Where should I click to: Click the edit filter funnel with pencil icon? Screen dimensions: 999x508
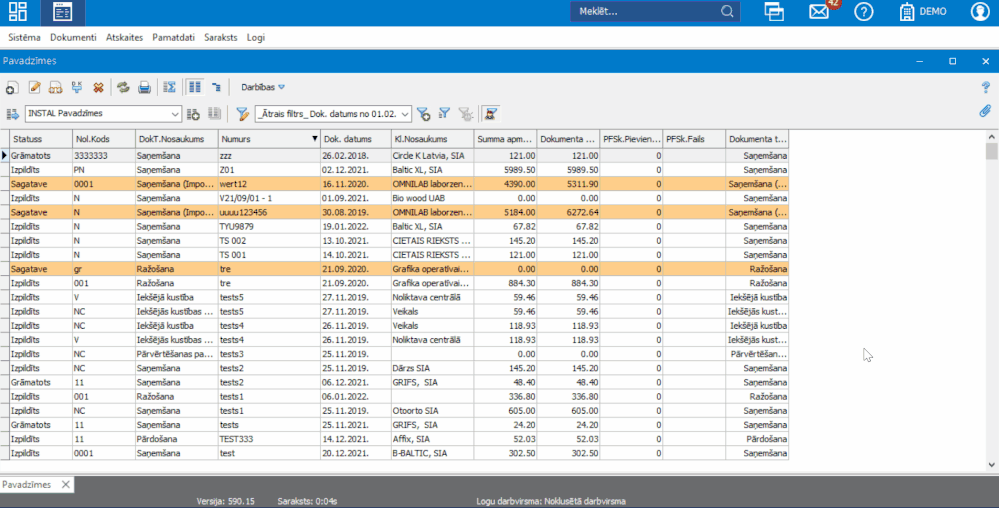point(242,114)
